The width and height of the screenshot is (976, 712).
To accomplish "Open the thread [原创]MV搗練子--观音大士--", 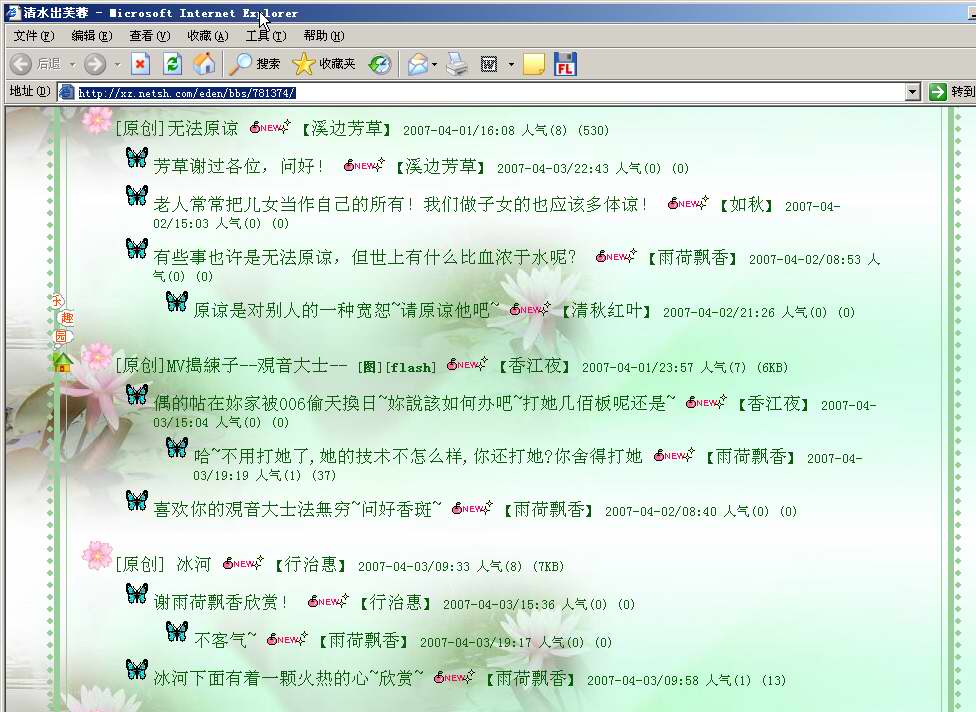I will [232, 365].
